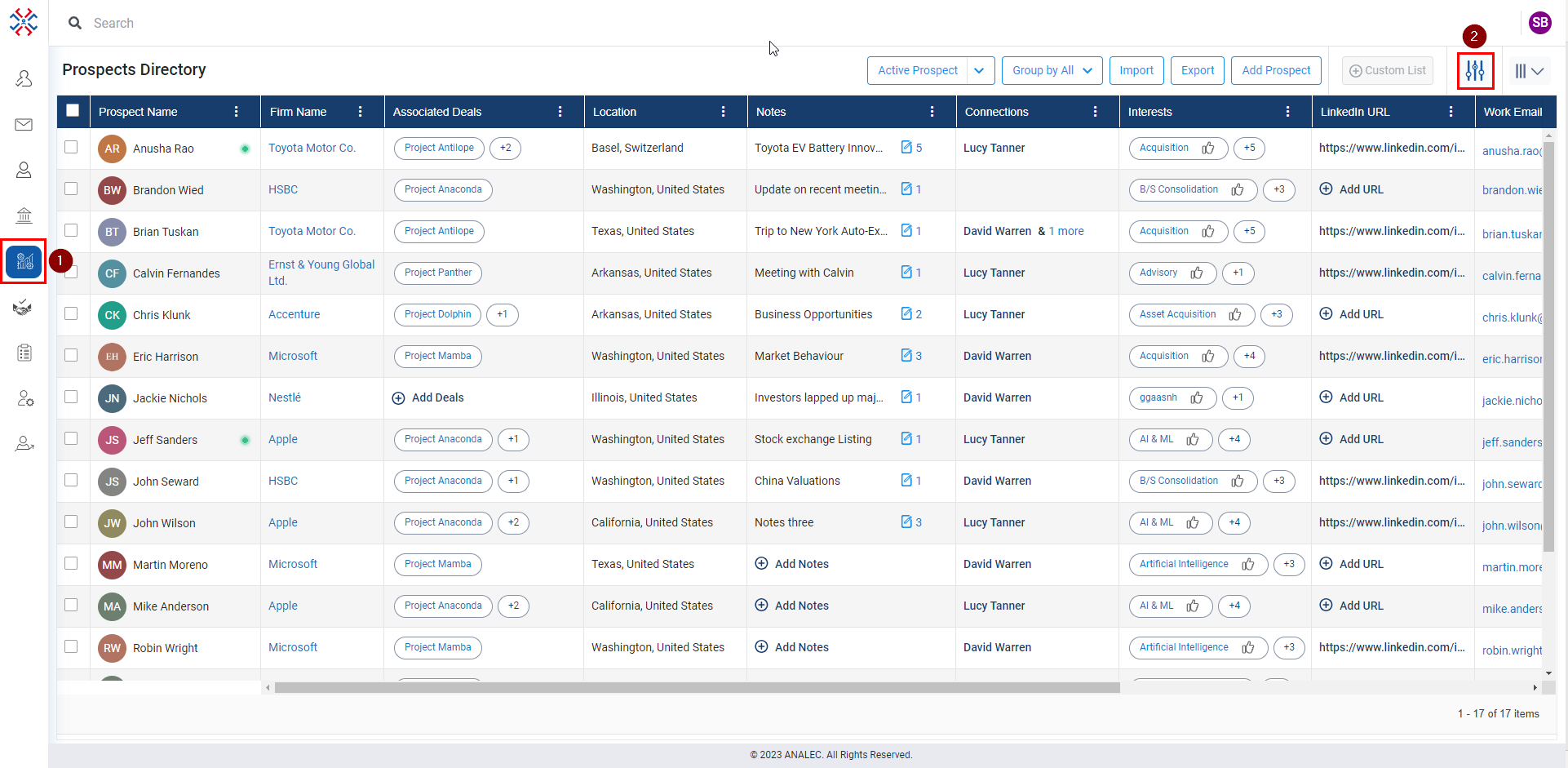Open the column chooser icon dropdown
The image size is (1568, 768).
(x=1529, y=71)
